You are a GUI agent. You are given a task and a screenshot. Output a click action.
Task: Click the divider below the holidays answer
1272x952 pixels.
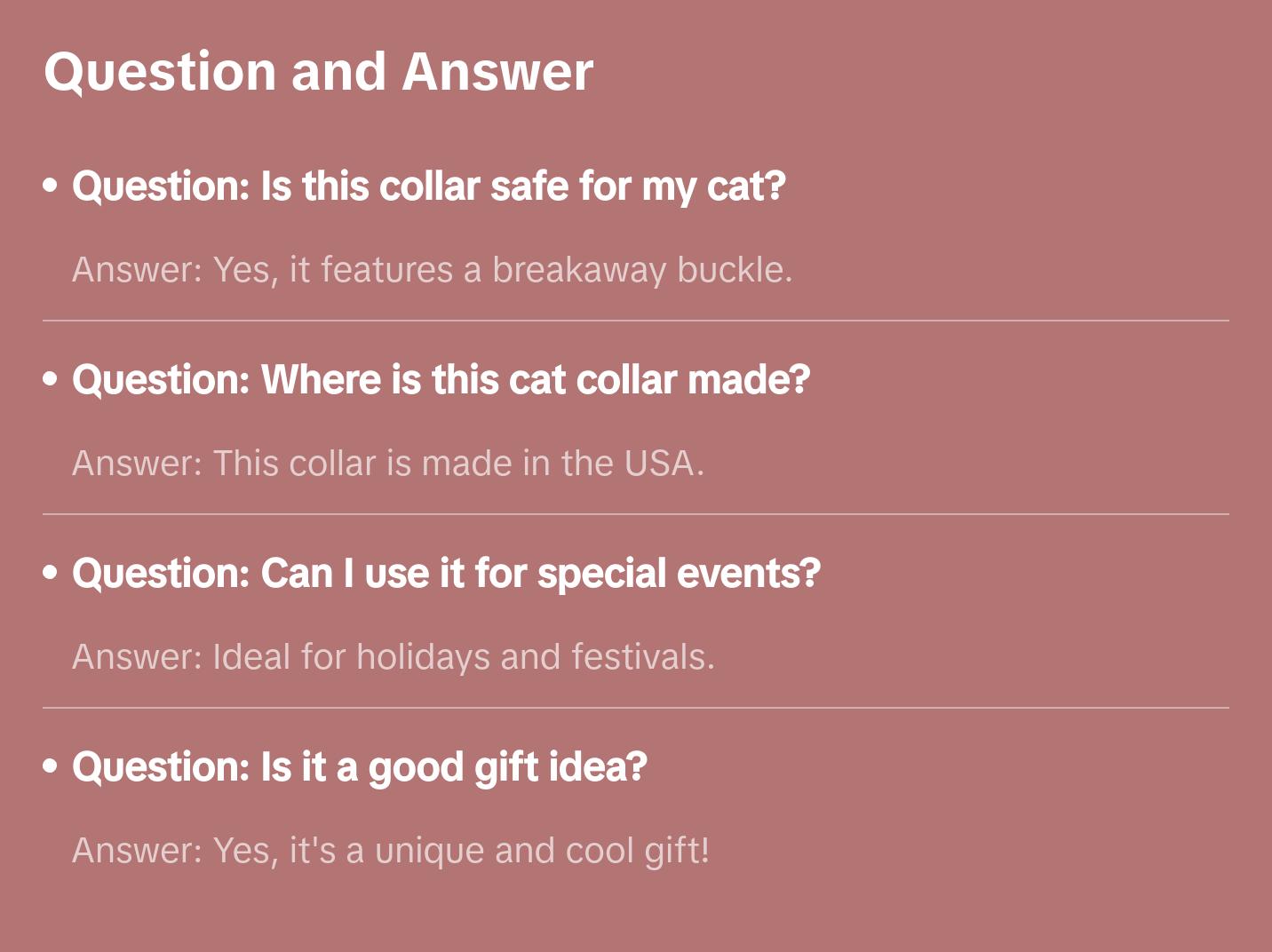click(x=636, y=708)
